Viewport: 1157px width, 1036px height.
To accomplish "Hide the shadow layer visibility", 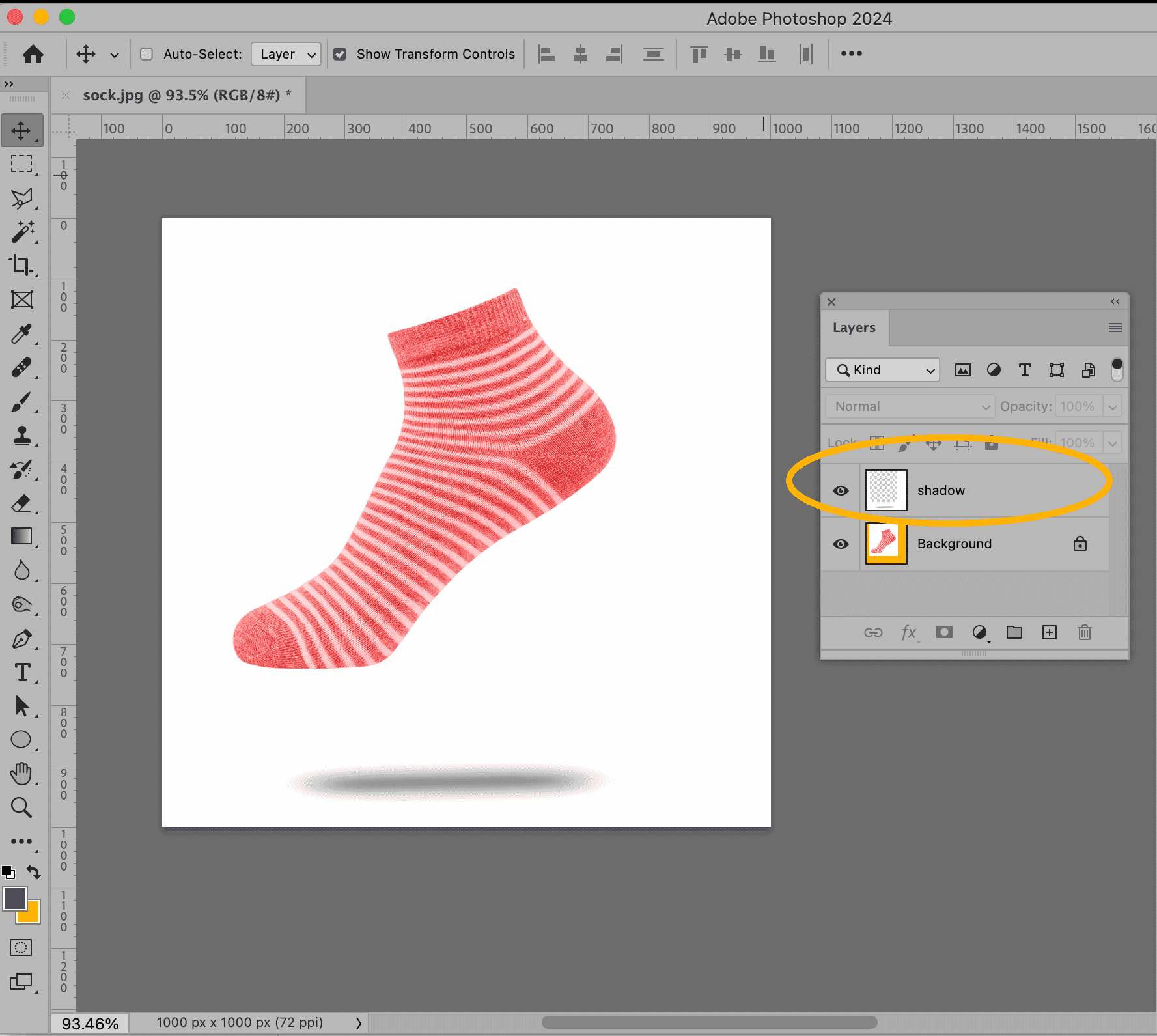I will (841, 490).
